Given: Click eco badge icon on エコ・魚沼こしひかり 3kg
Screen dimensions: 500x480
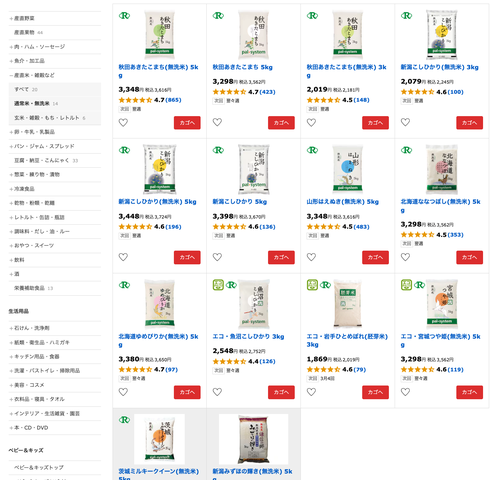Looking at the screenshot, I should [218, 285].
